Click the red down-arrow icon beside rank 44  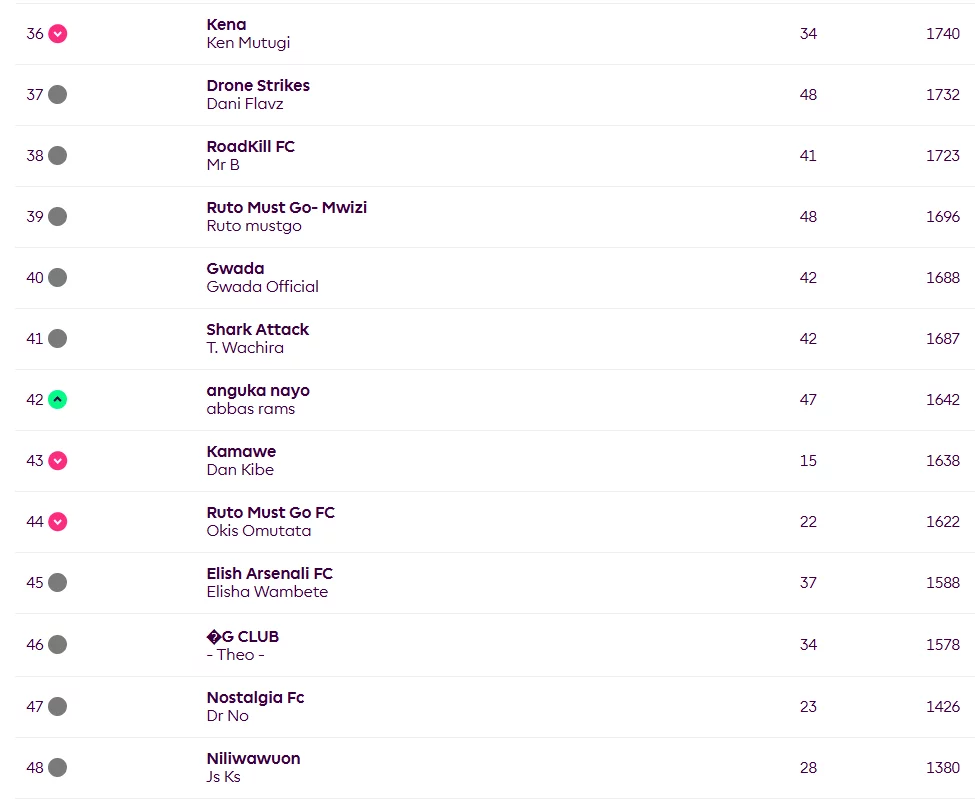[58, 522]
